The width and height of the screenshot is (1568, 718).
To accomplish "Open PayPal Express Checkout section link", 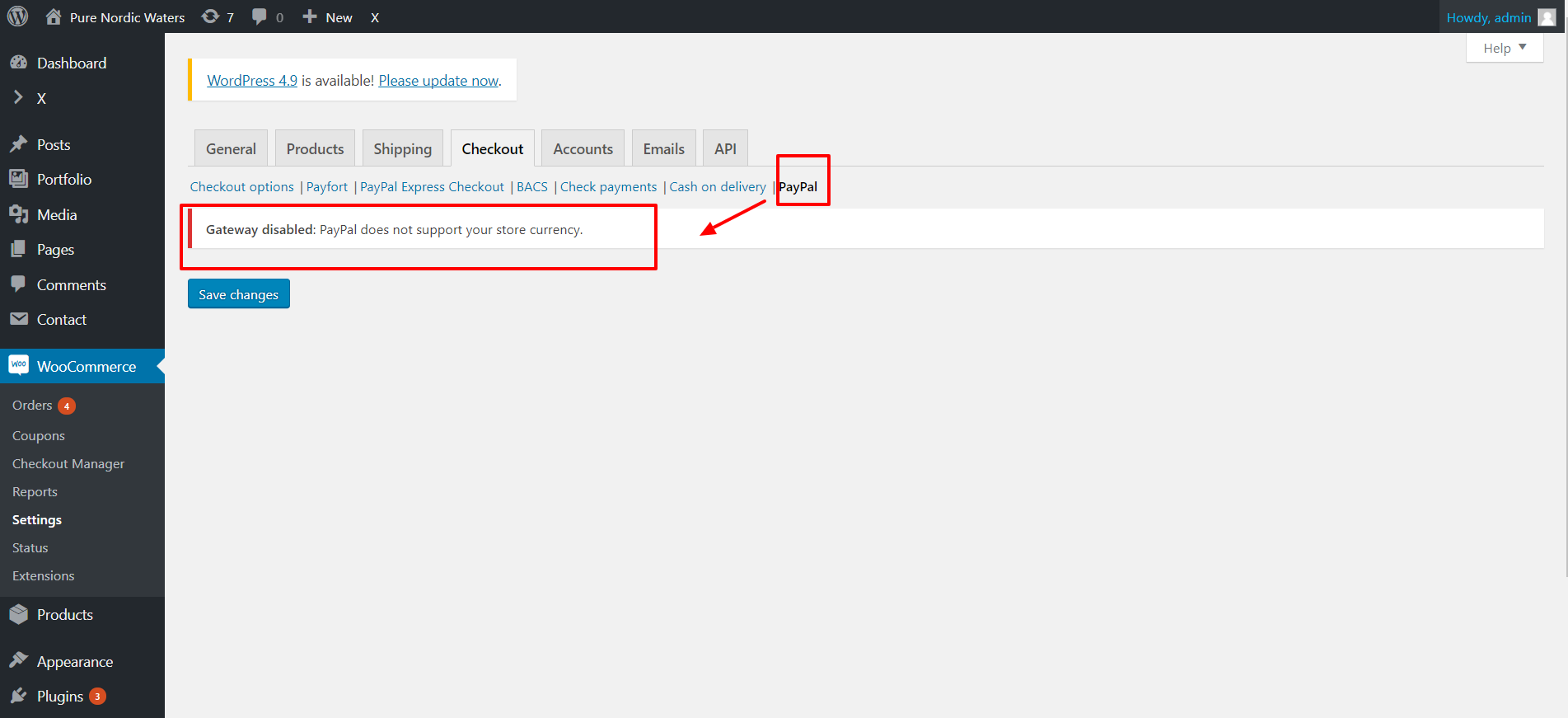I will coord(432,187).
